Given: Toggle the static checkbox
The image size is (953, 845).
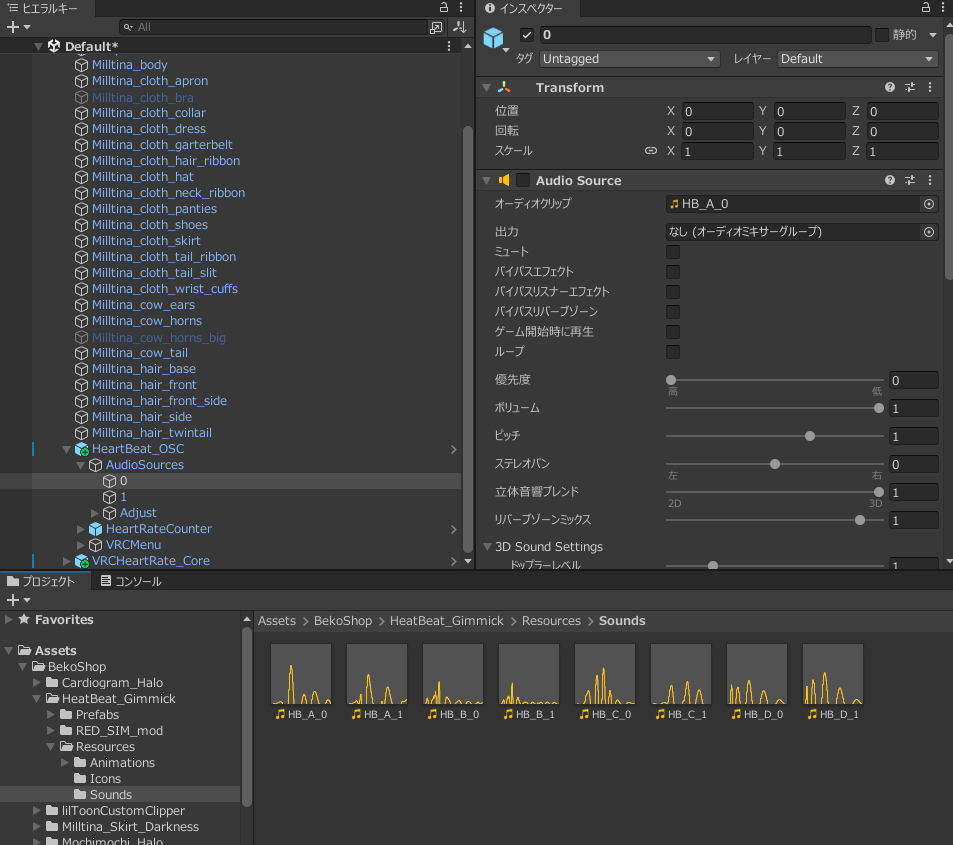Looking at the screenshot, I should tap(882, 35).
